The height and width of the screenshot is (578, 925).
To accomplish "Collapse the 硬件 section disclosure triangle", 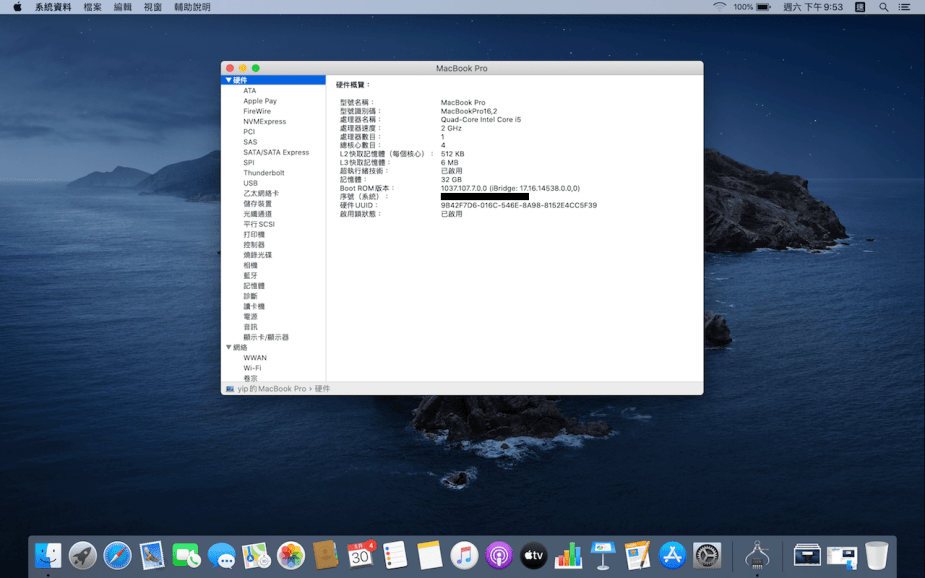I will point(228,80).
